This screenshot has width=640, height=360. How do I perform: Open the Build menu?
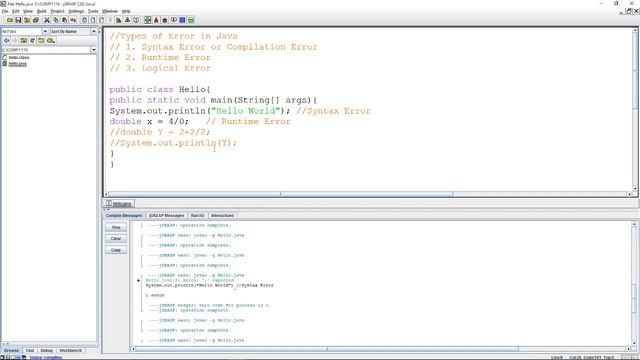tap(42, 11)
